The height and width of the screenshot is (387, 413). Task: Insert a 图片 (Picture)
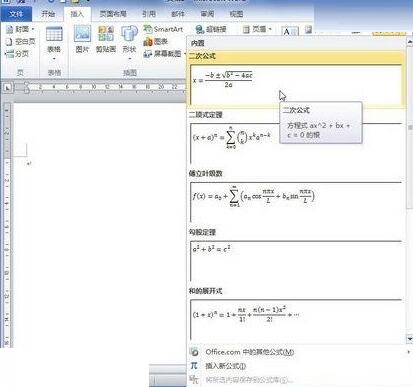tap(82, 39)
